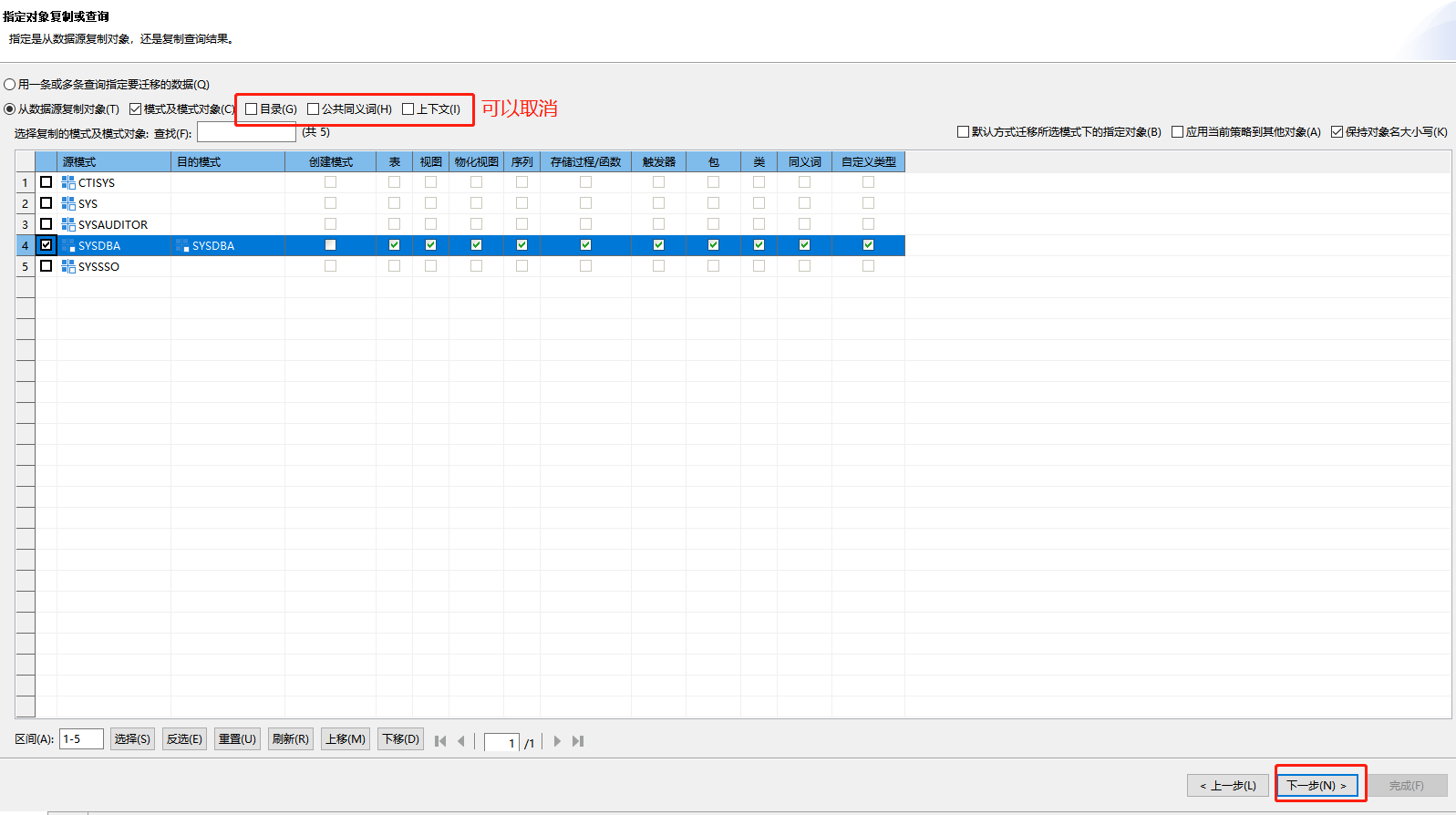The height and width of the screenshot is (815, 1456).
Task: Click the SYS schema icon
Action: [68, 203]
